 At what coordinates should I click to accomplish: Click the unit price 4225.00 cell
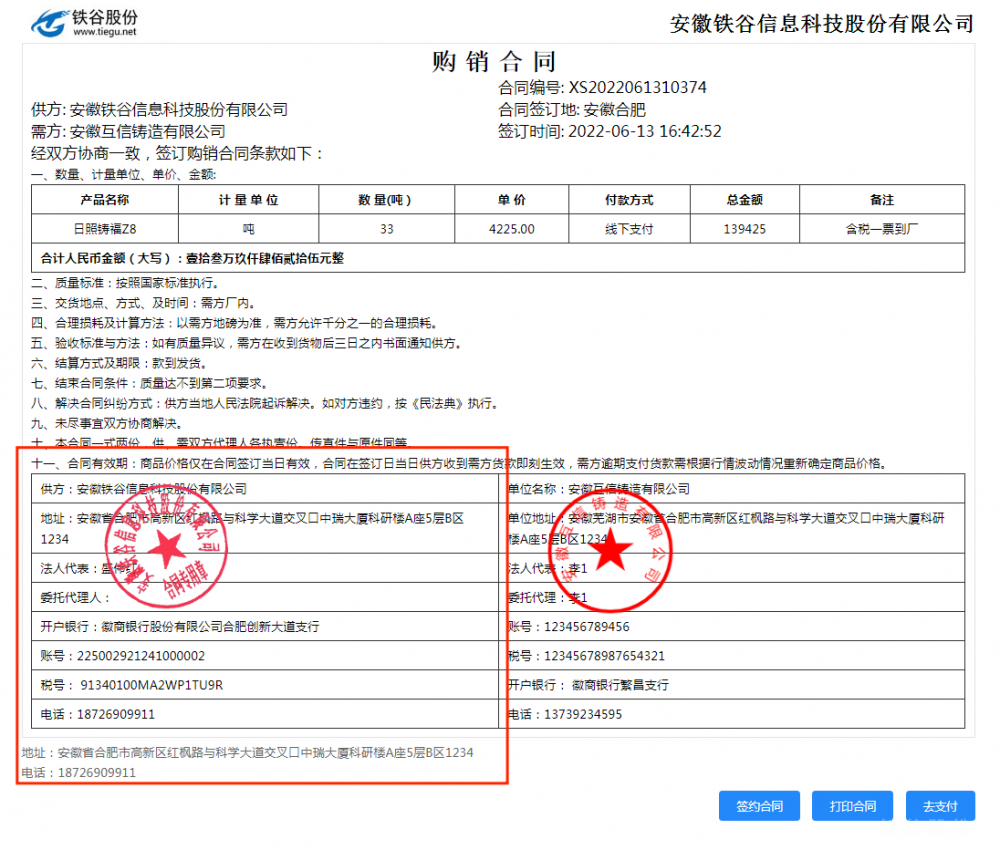click(511, 229)
